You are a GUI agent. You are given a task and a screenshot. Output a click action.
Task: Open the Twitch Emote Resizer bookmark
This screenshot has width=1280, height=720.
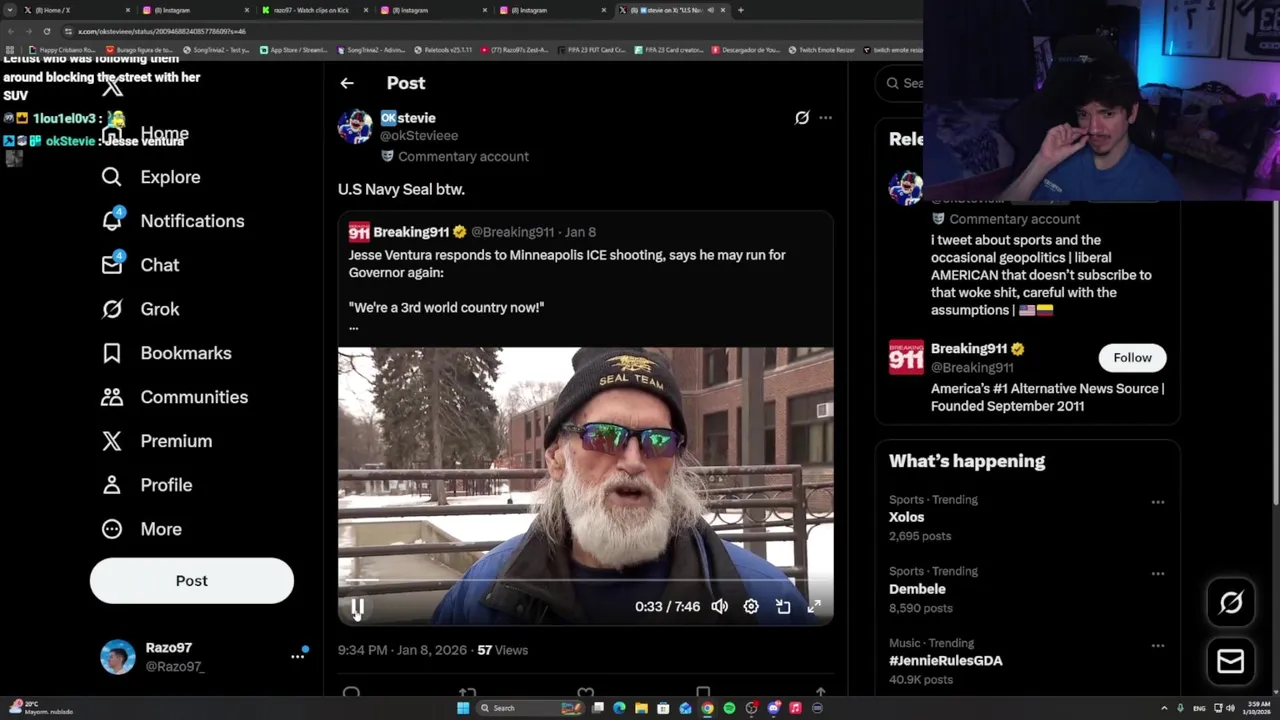coord(822,50)
